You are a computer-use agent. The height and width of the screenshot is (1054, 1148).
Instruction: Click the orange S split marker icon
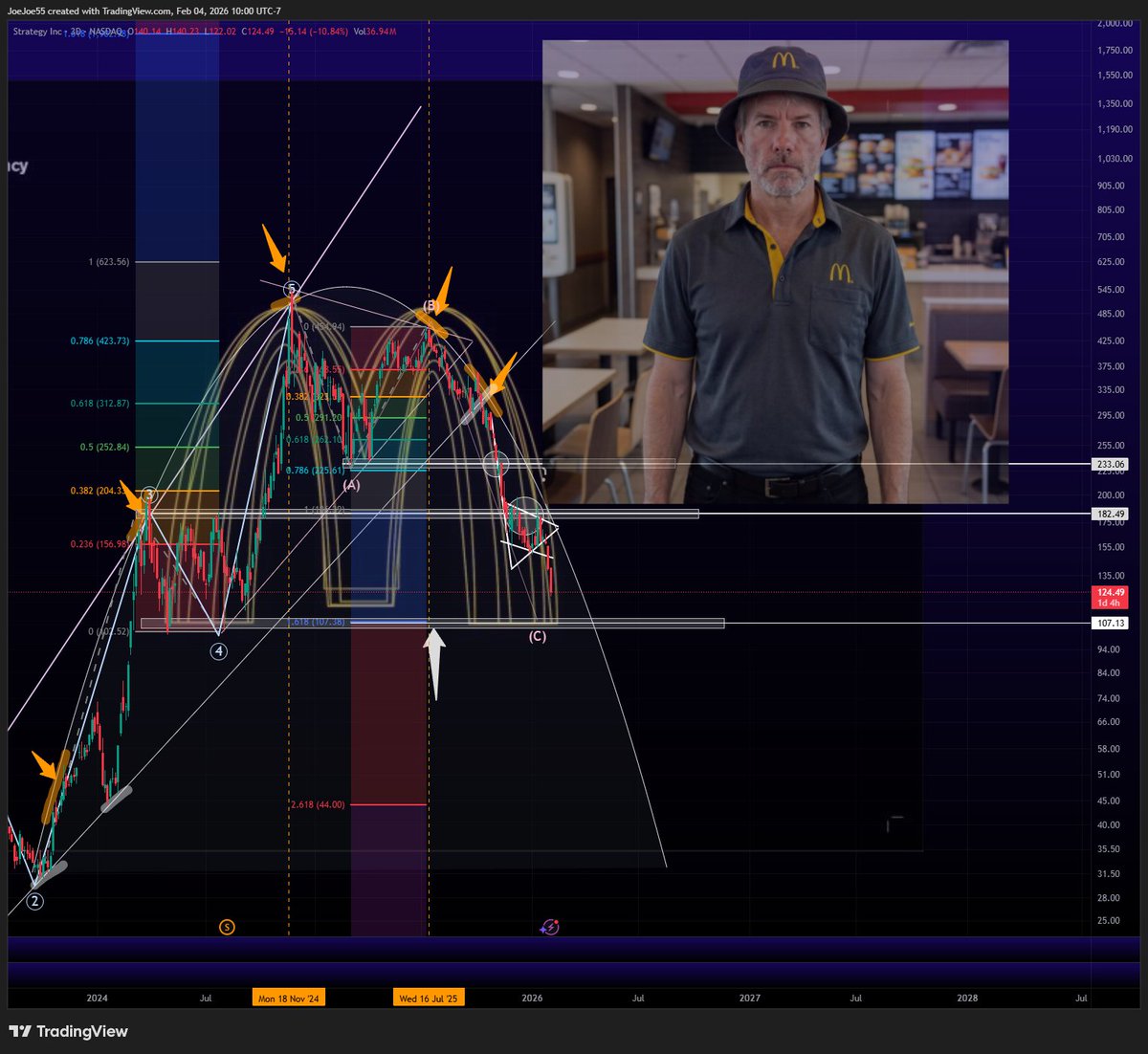227,927
